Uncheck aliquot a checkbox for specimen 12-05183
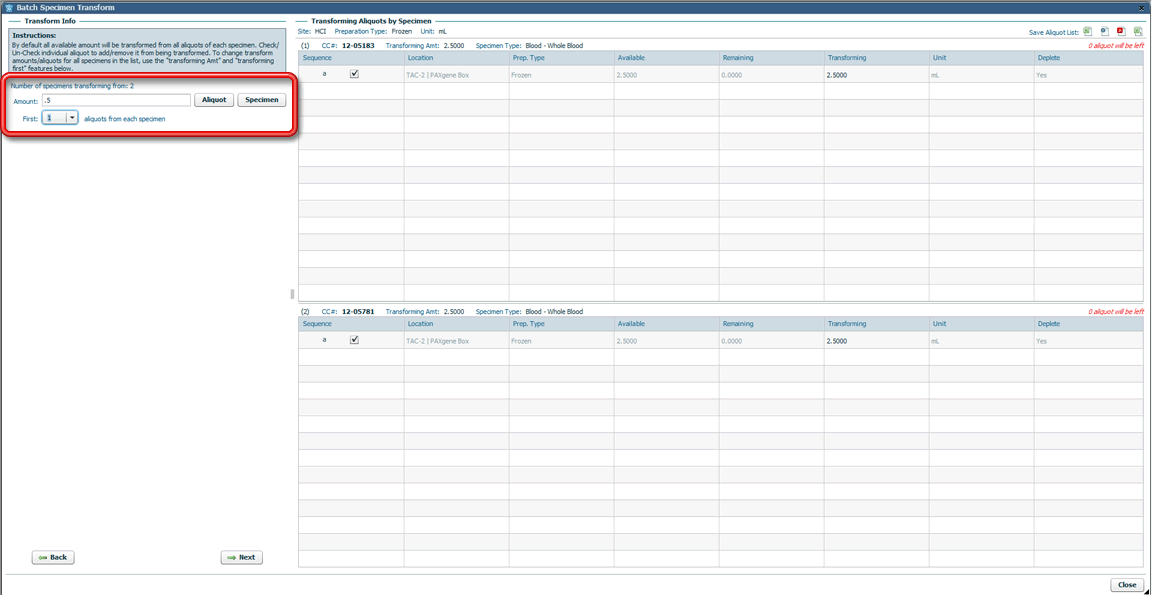This screenshot has width=1152, height=595. tap(354, 74)
